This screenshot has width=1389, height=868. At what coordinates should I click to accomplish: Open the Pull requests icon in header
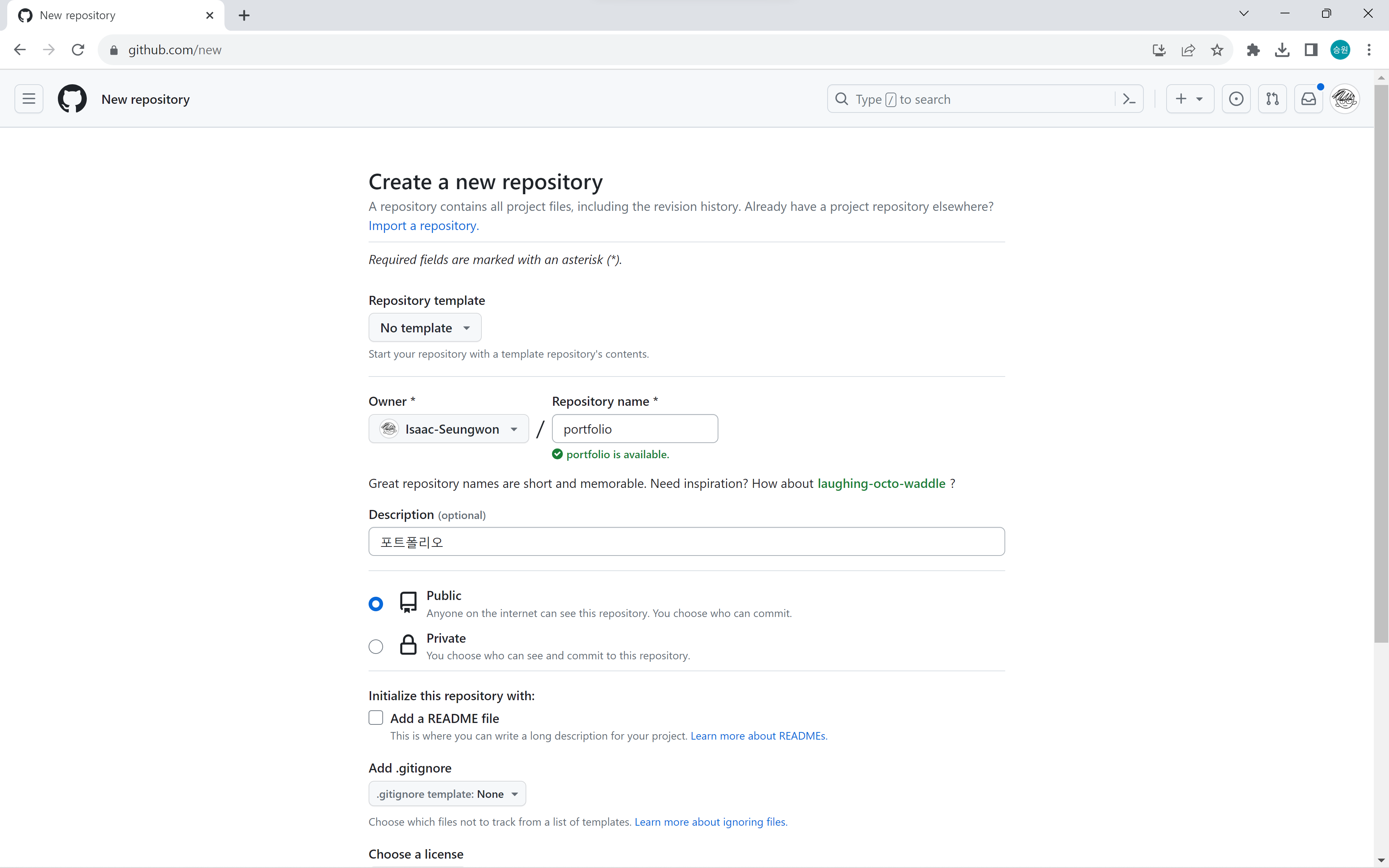pos(1272,99)
